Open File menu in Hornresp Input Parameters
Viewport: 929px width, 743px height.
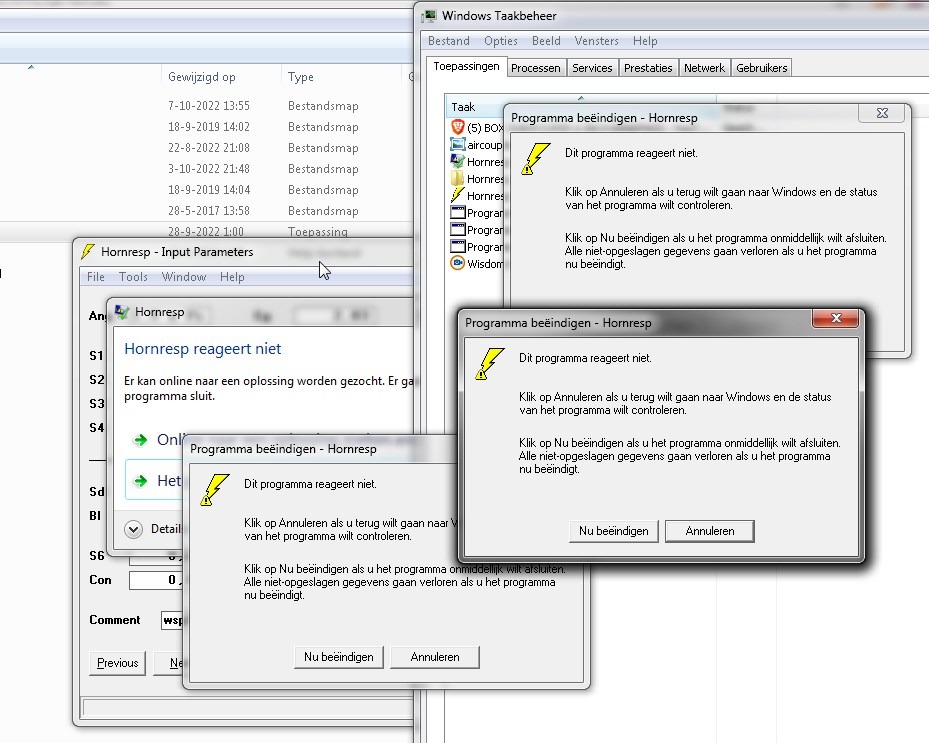click(95, 277)
